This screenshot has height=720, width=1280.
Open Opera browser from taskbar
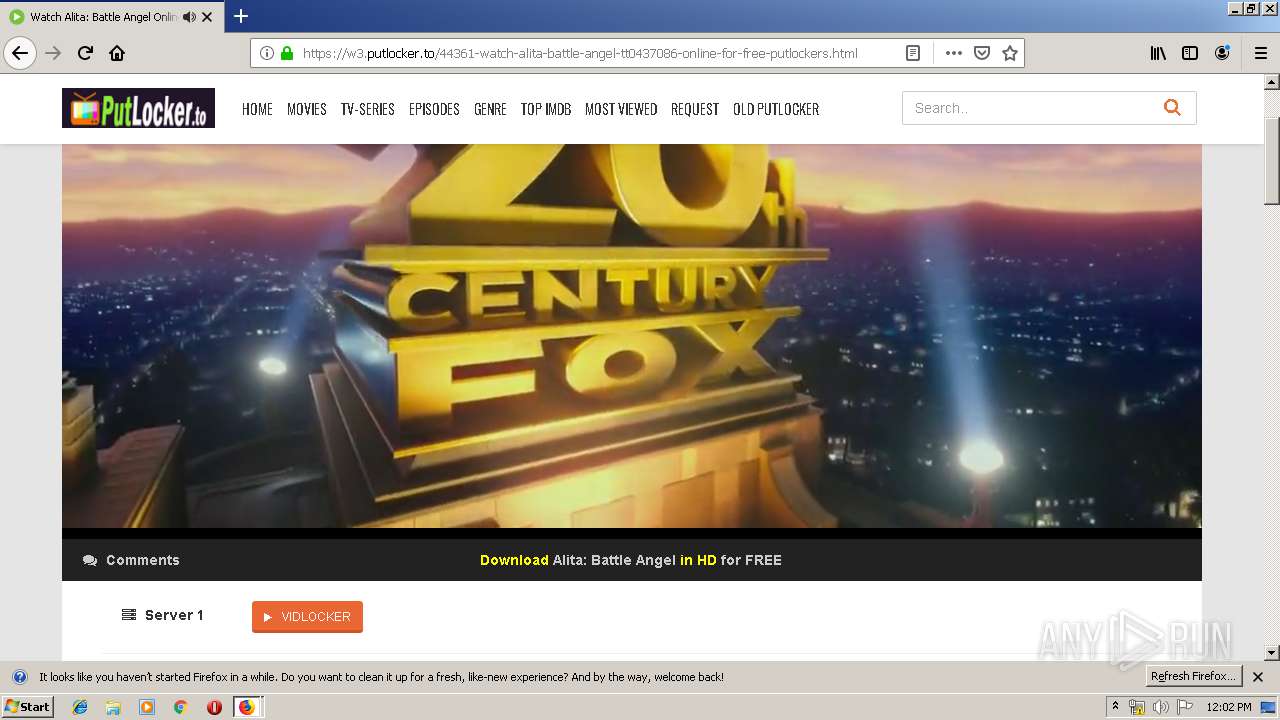214,707
